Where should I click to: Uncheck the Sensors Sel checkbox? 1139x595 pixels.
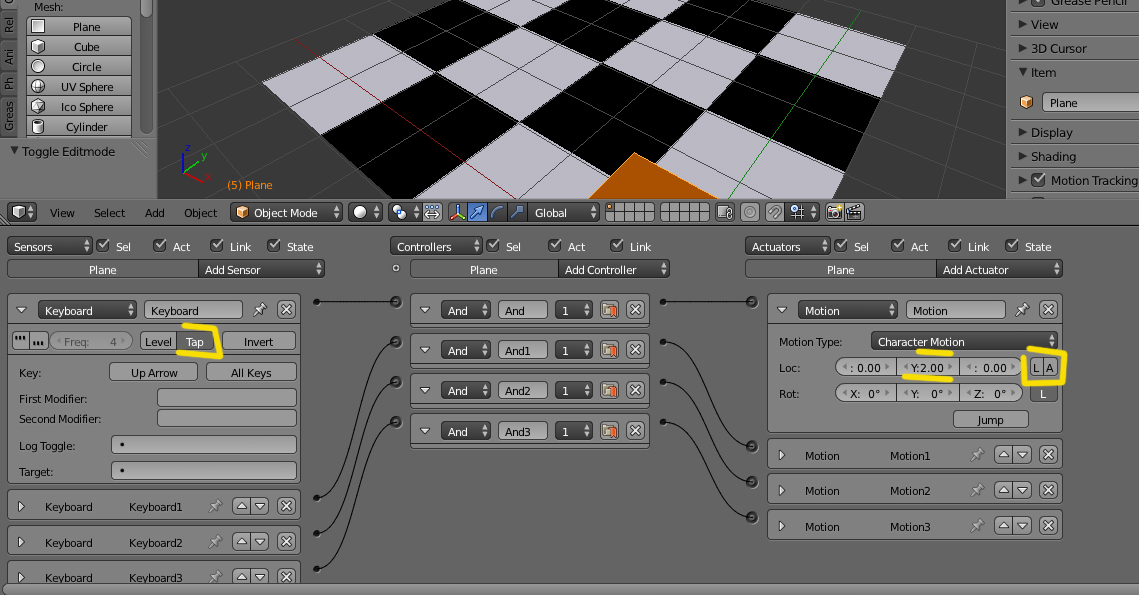point(104,246)
